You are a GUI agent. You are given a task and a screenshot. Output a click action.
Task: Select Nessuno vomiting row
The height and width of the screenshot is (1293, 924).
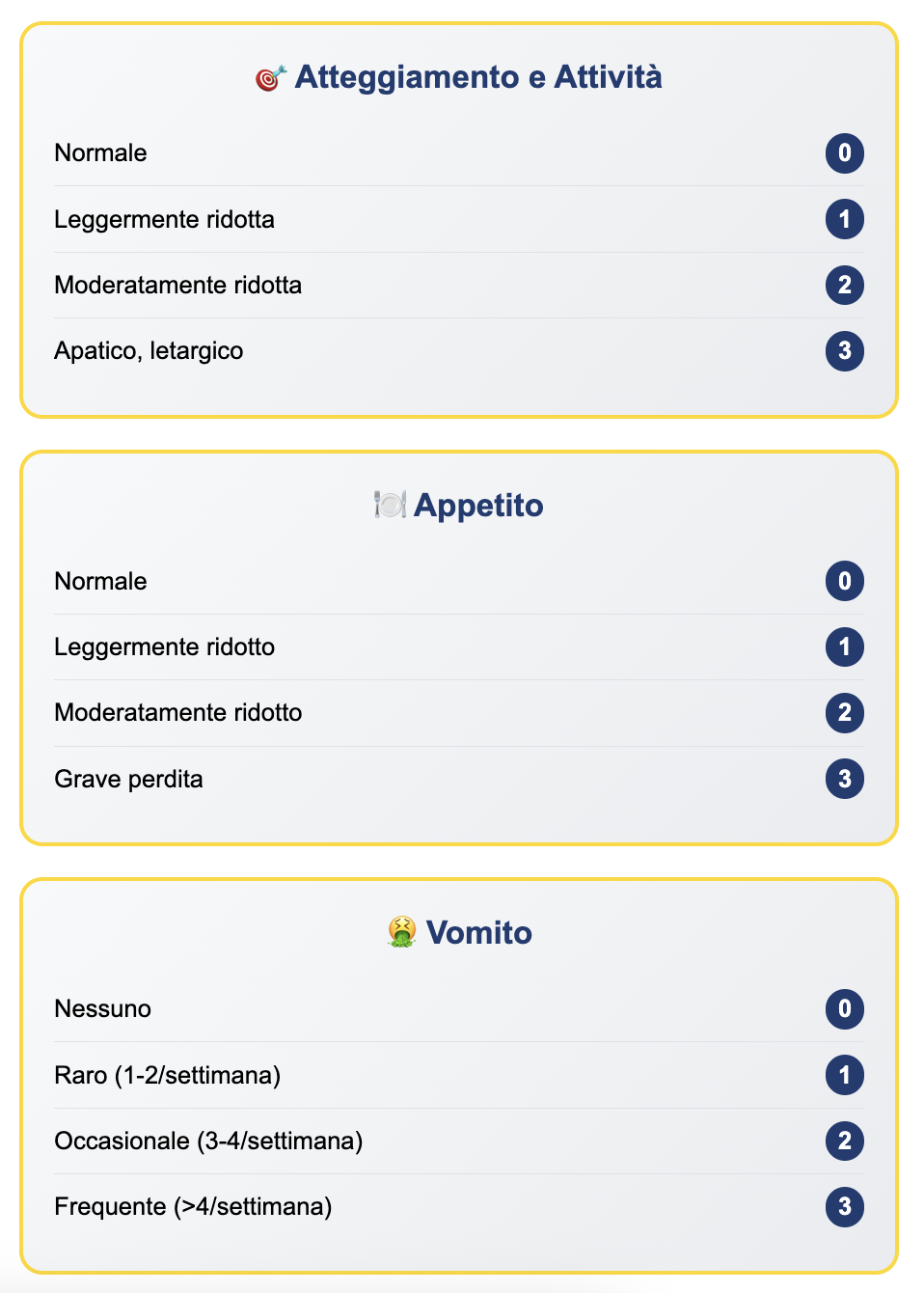pyautogui.click(x=103, y=1009)
